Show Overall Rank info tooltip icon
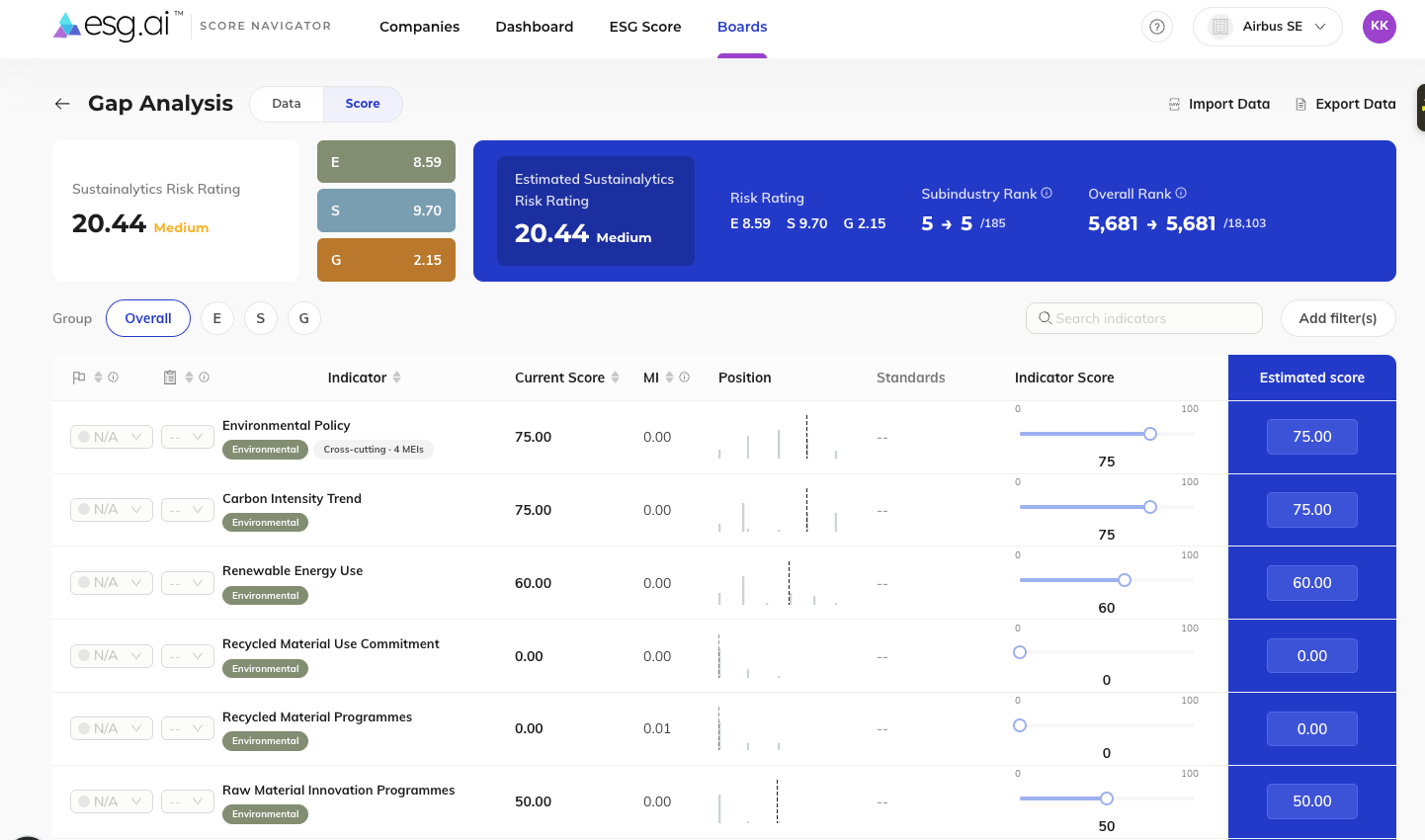The height and width of the screenshot is (840, 1425). pos(1181,194)
